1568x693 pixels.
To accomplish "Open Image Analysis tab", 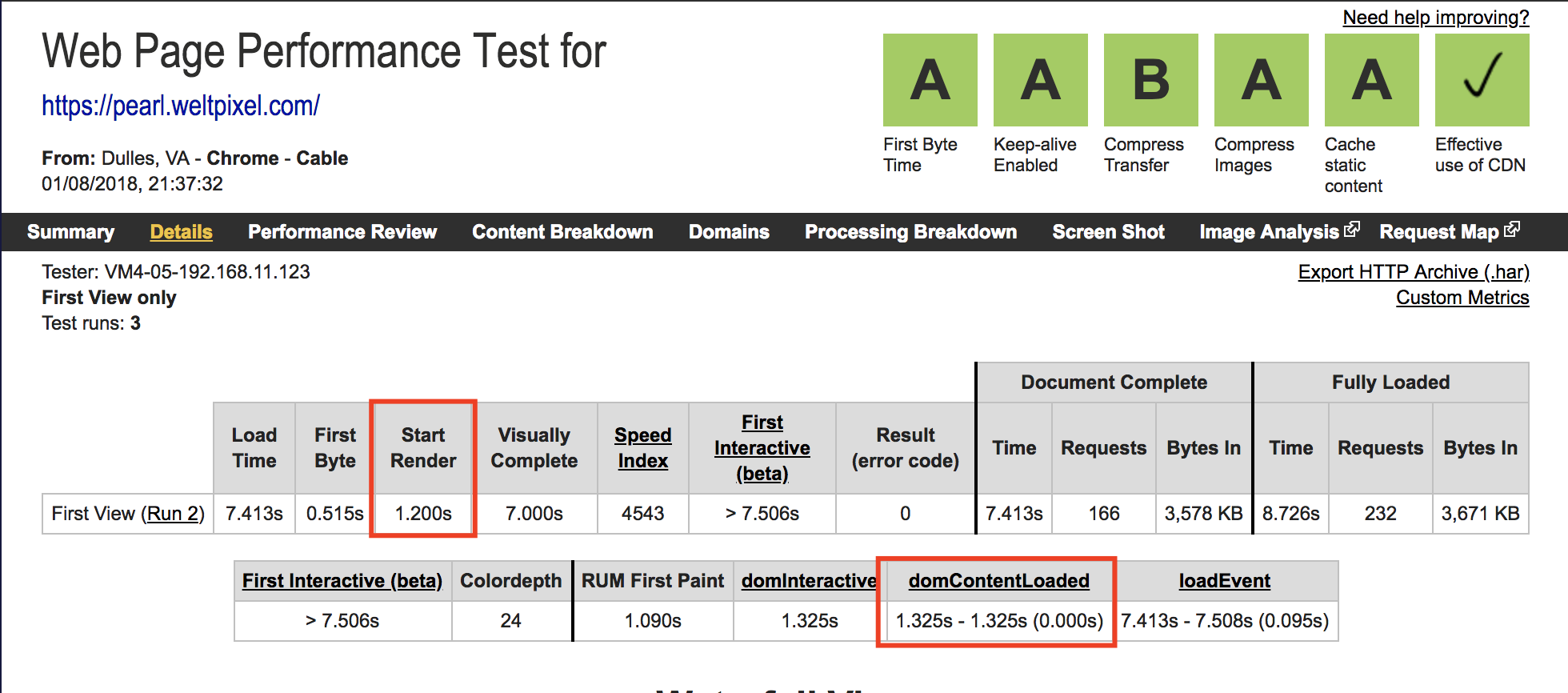I will point(1269,232).
